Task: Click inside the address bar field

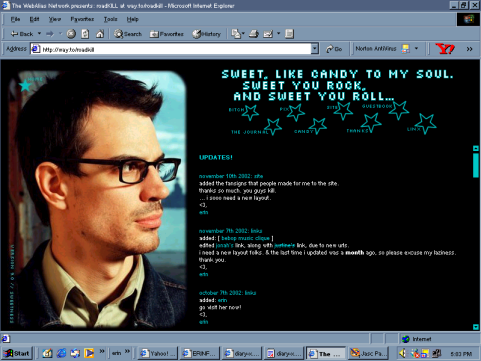Action: [x=172, y=49]
